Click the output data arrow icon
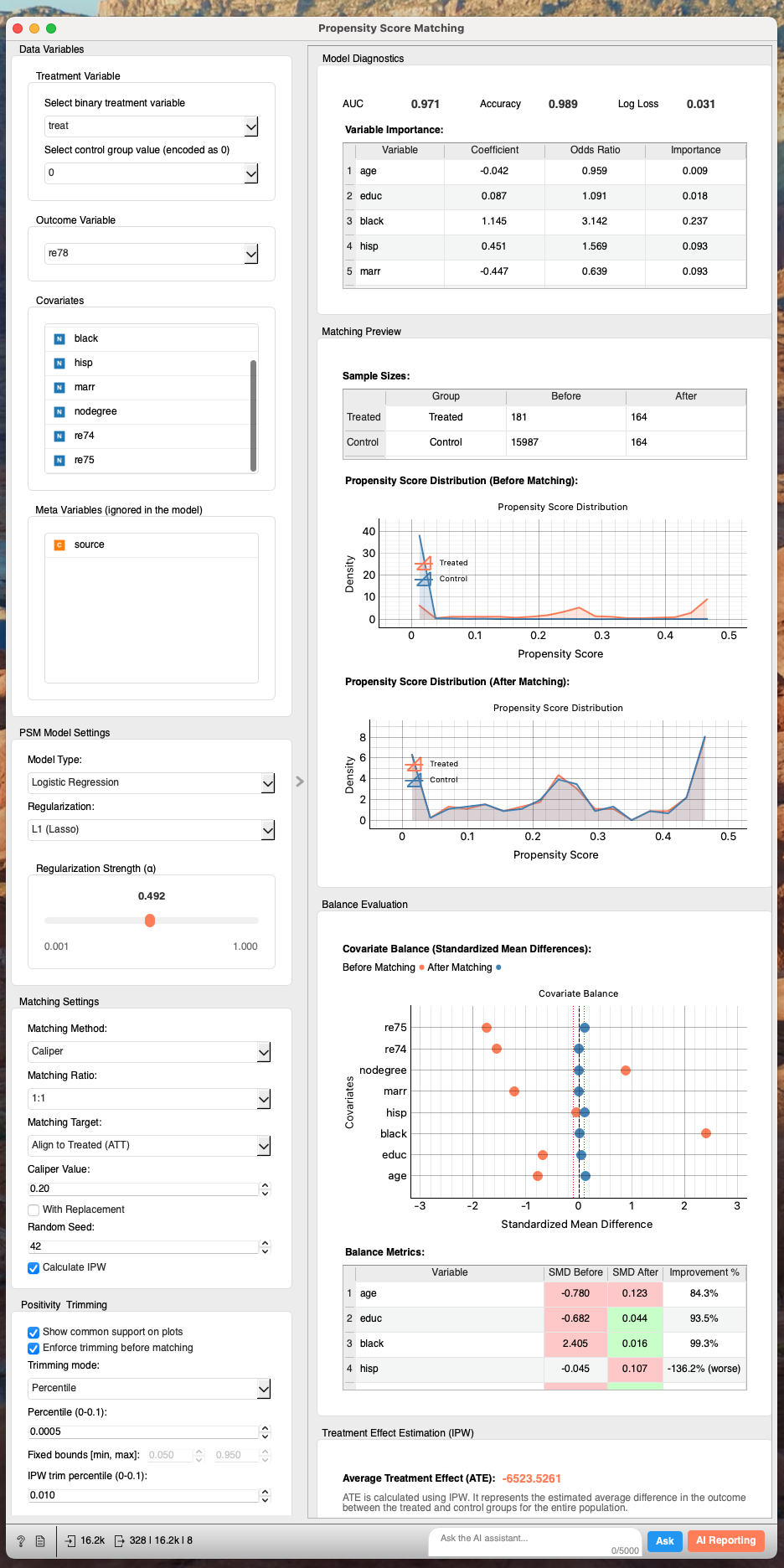The height and width of the screenshot is (1568, 784). coord(119,1540)
